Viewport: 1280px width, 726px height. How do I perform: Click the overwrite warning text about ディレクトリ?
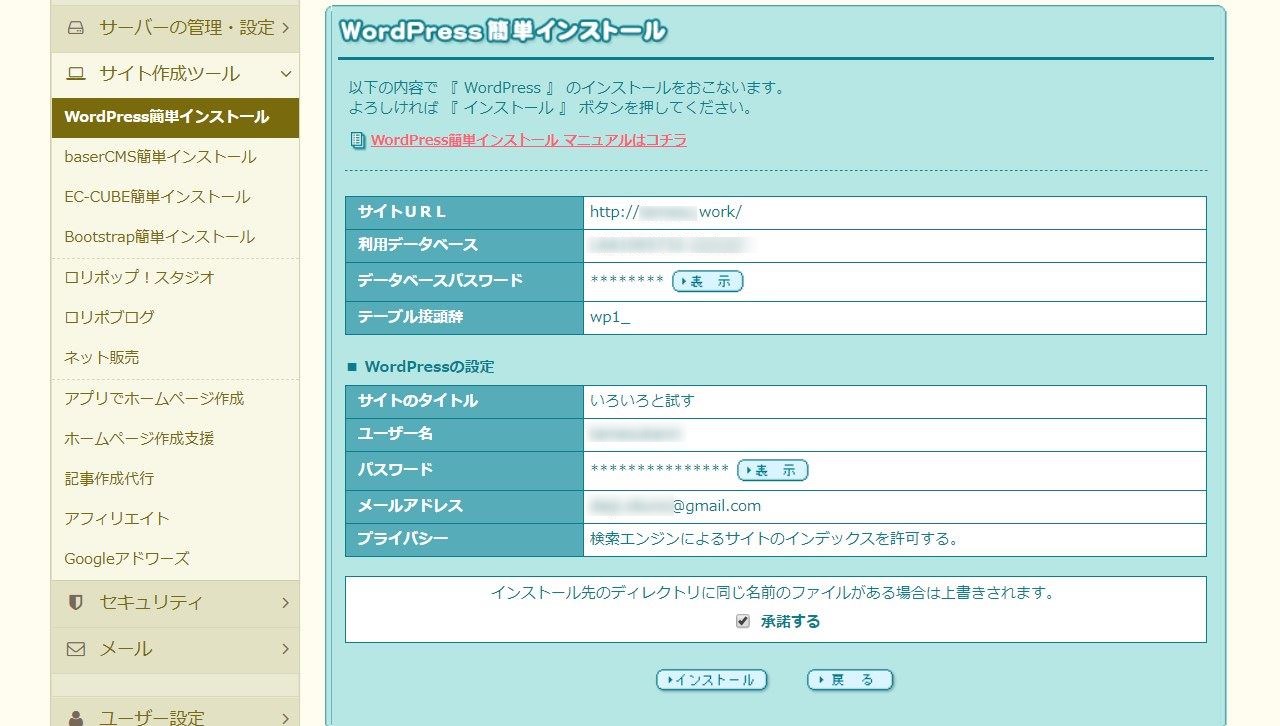point(773,593)
